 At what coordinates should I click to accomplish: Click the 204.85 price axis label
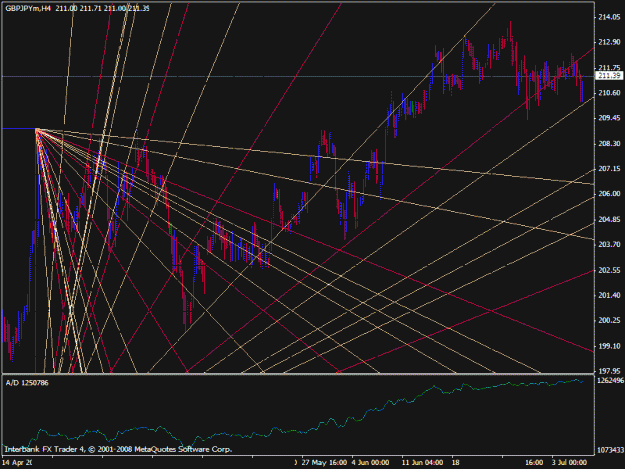tap(609, 219)
